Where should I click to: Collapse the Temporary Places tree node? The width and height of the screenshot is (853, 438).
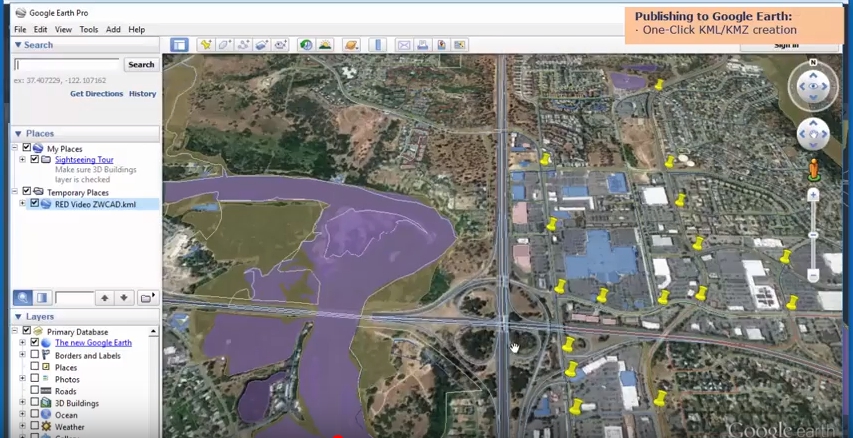15,192
